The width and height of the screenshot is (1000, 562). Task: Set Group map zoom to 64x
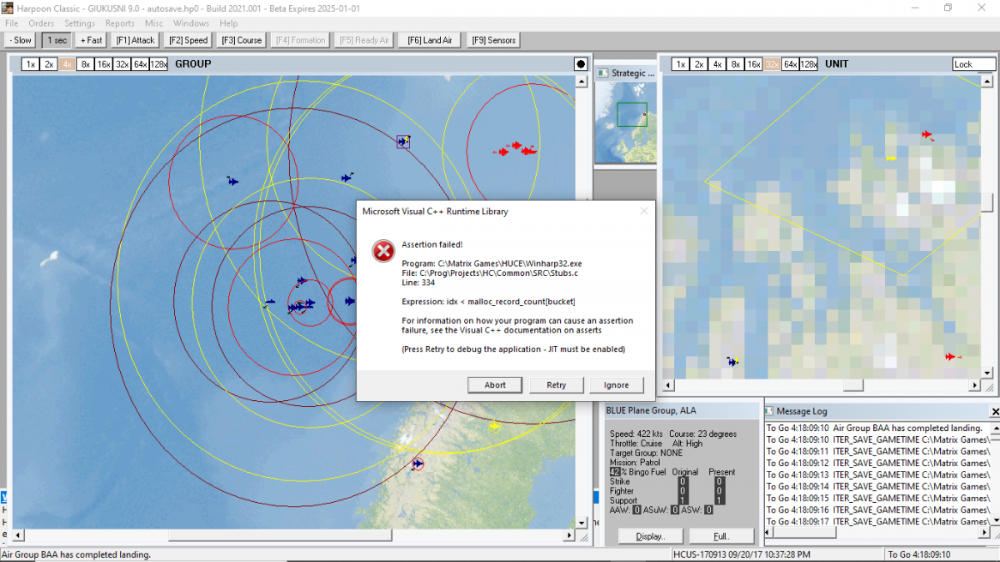pyautogui.click(x=140, y=64)
